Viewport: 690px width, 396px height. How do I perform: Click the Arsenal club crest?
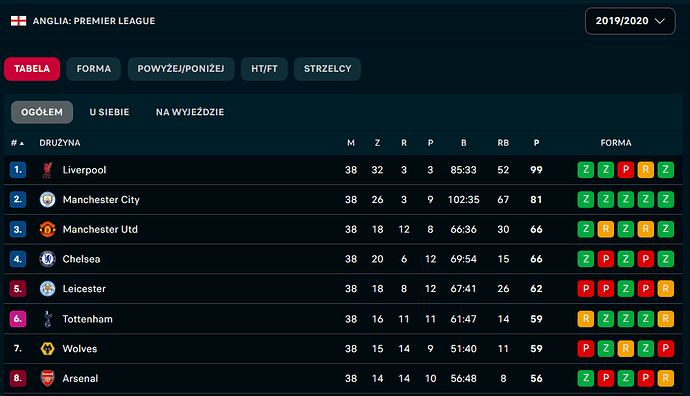[48, 378]
